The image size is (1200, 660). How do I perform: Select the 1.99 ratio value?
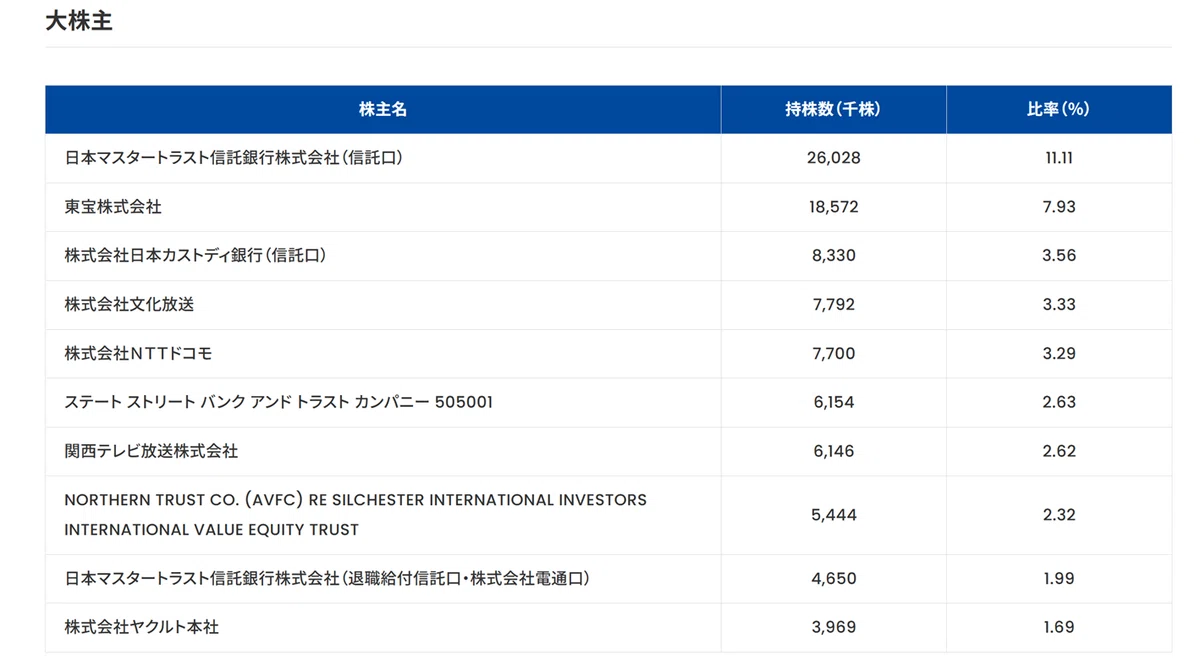1059,578
